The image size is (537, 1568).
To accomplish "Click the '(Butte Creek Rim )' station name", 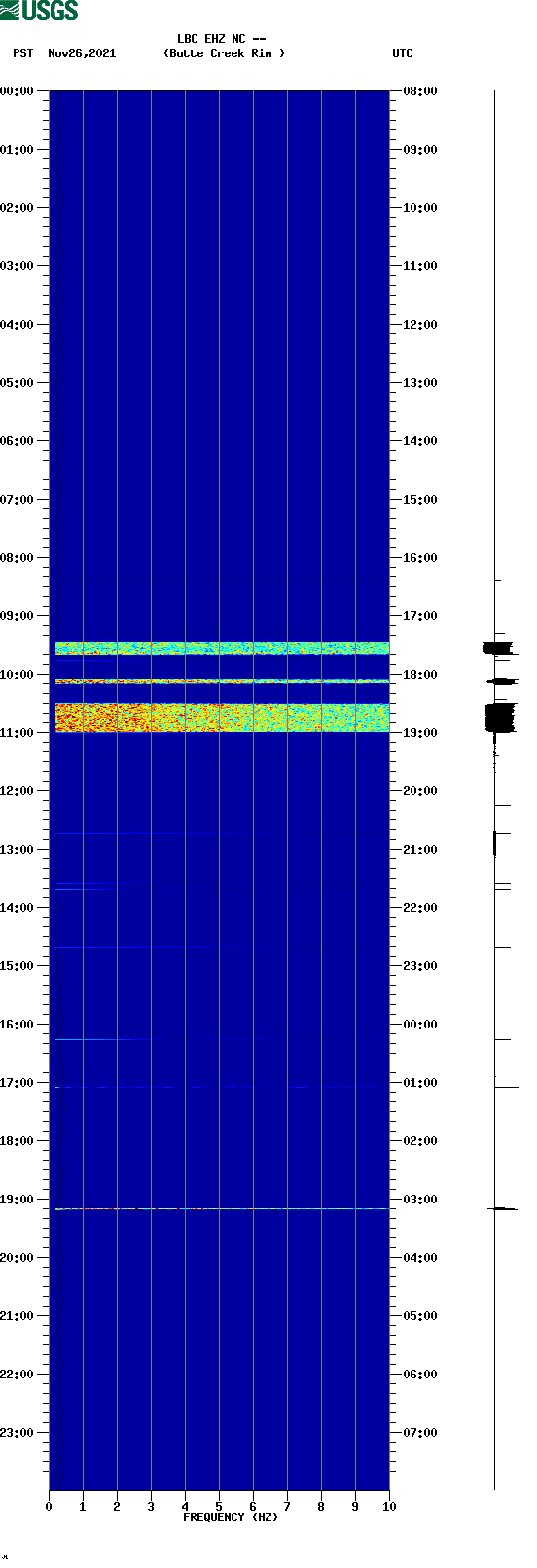I will coord(225,53).
